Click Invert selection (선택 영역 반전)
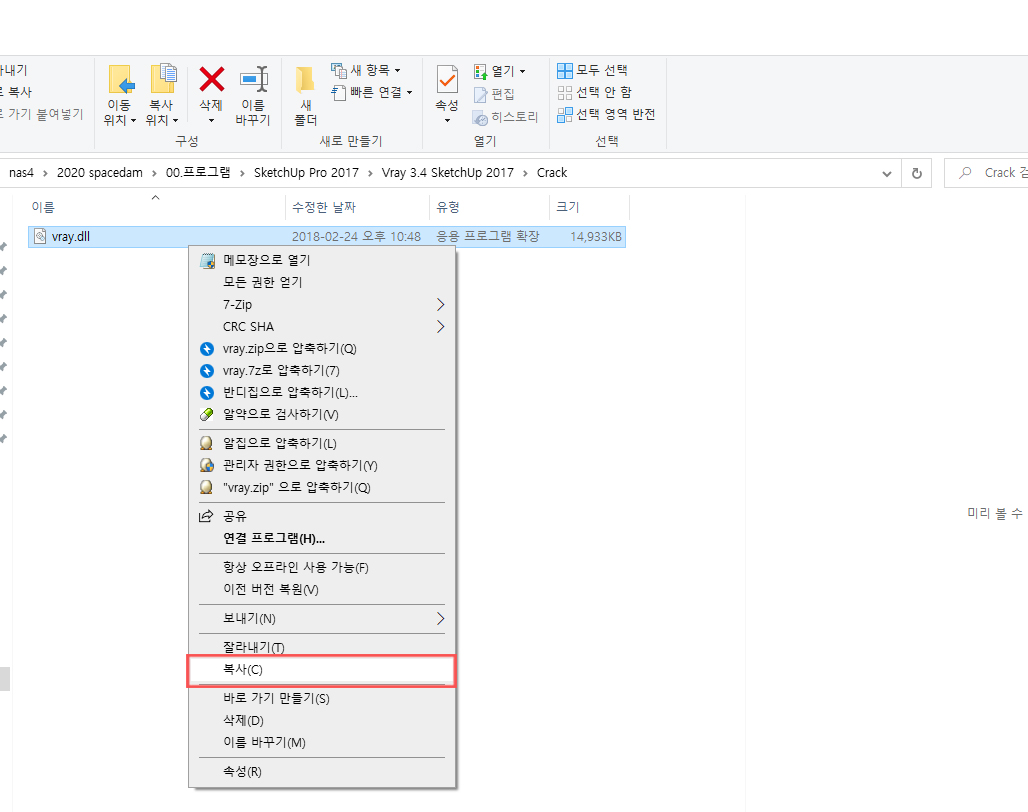The width and height of the screenshot is (1028, 812). tap(606, 115)
